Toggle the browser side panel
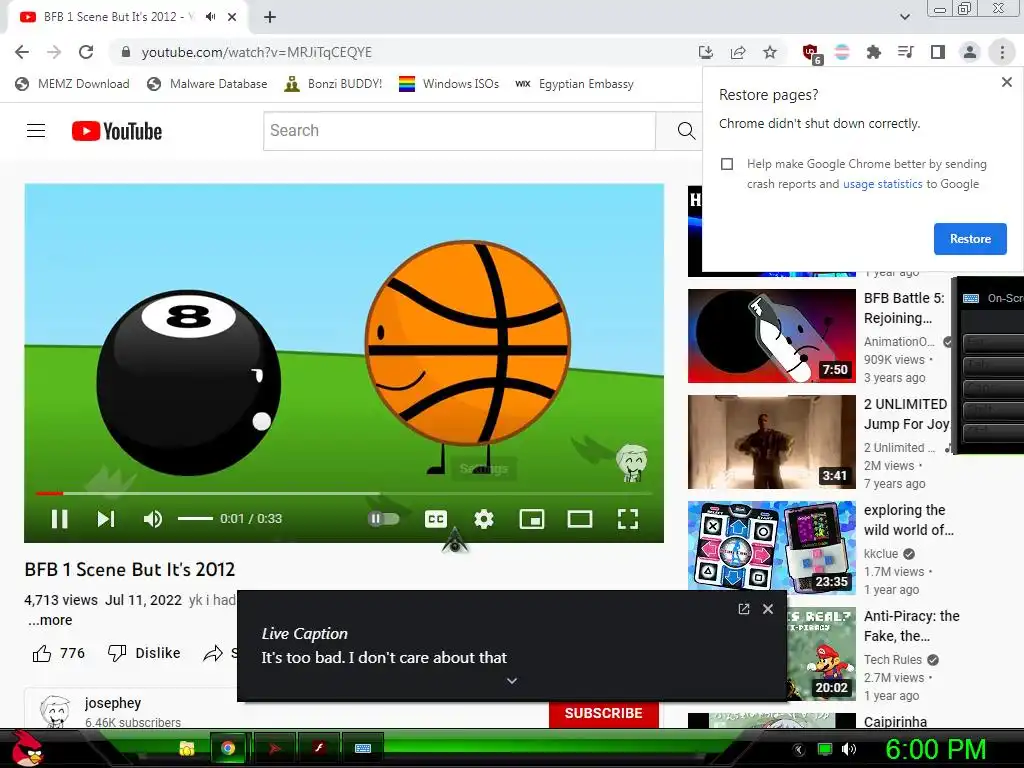 938,52
